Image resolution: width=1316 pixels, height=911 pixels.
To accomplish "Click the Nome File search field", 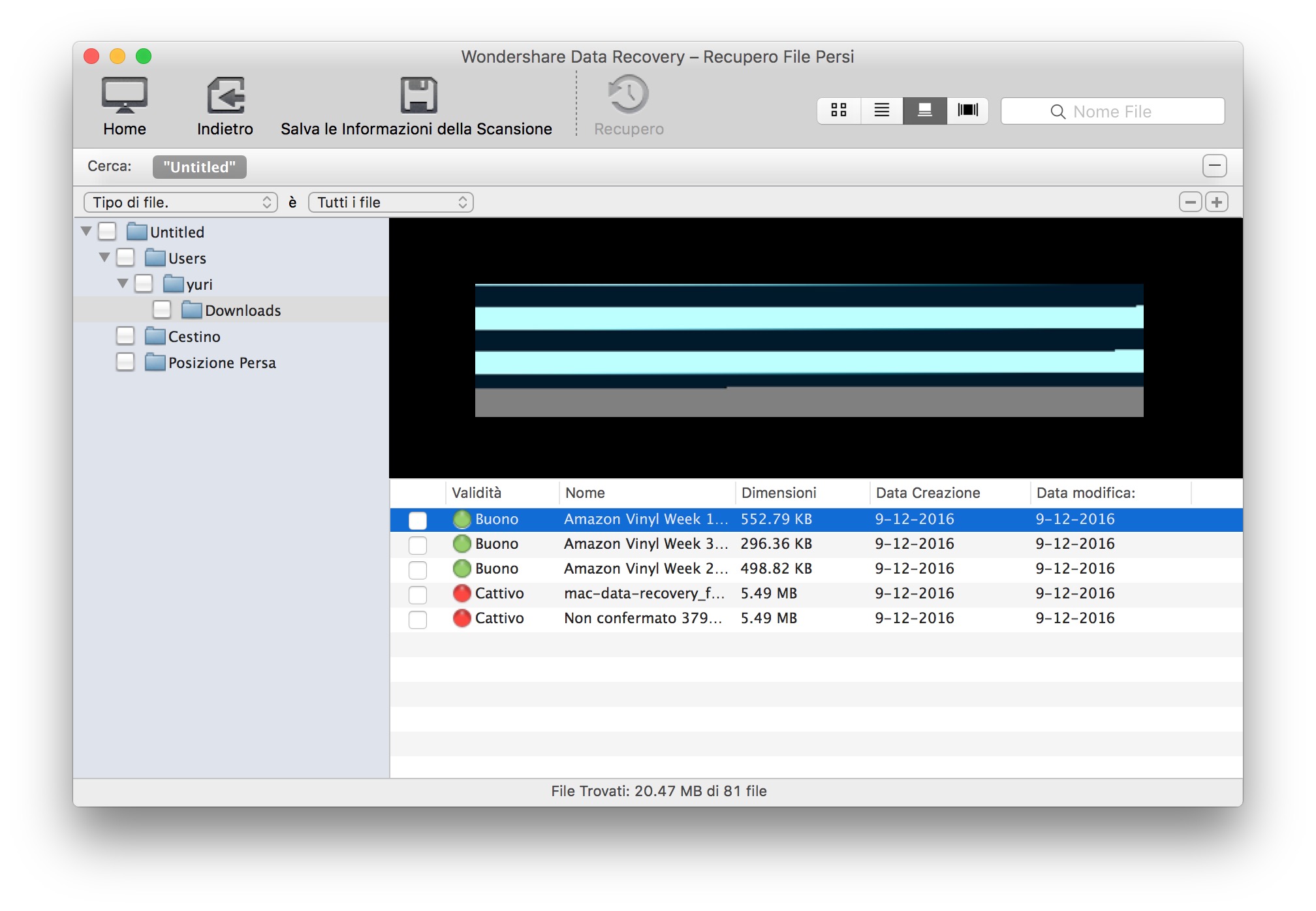I will coord(1112,112).
